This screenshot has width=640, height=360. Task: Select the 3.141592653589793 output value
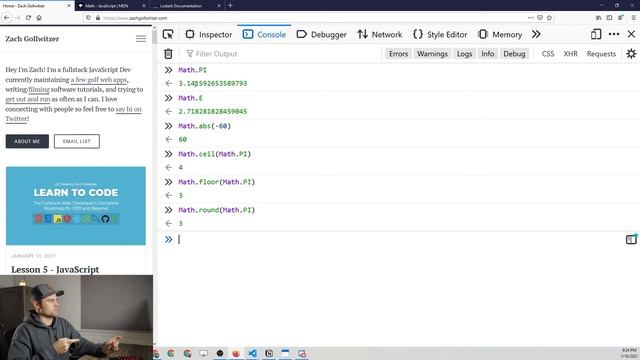(x=213, y=83)
